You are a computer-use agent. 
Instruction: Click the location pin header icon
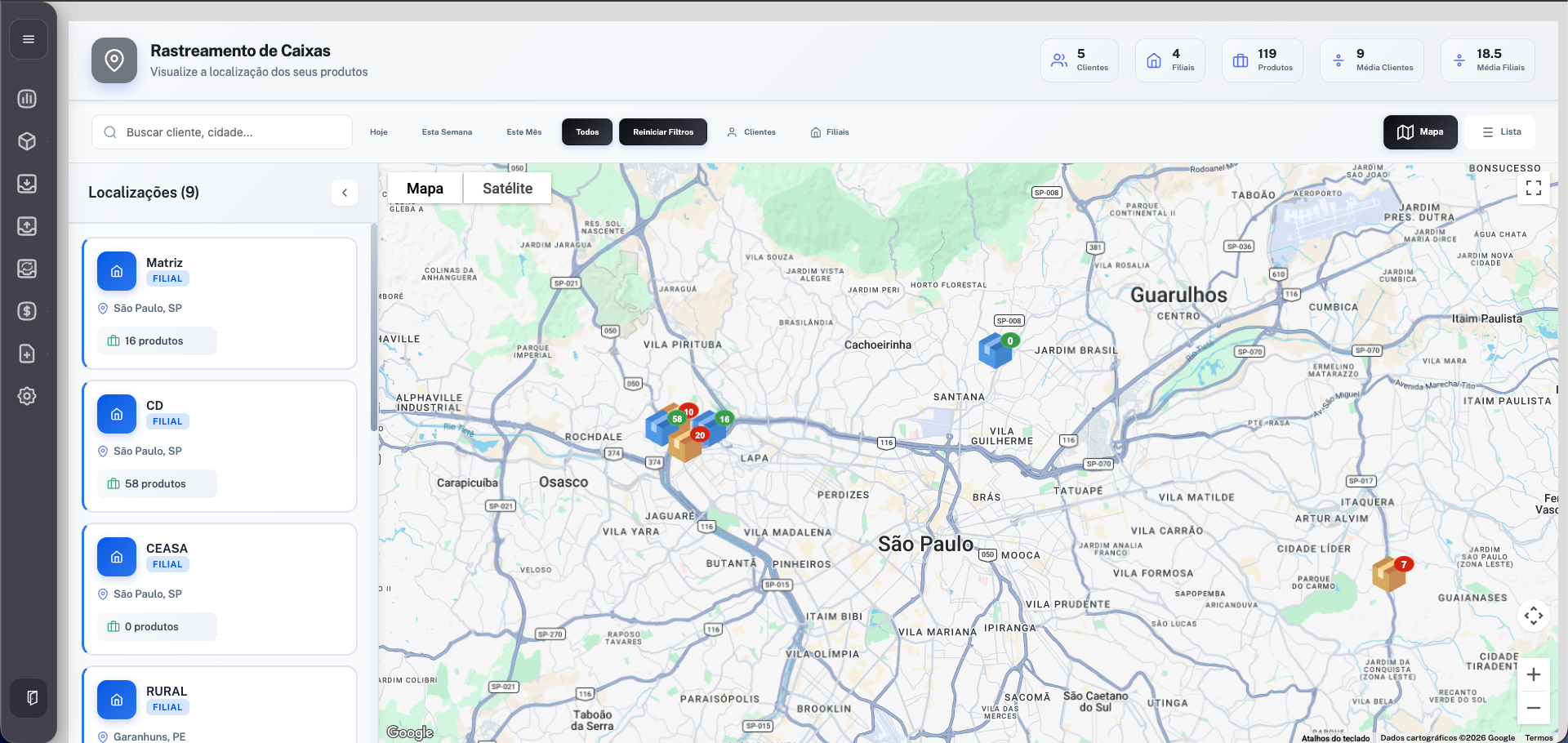coord(114,60)
